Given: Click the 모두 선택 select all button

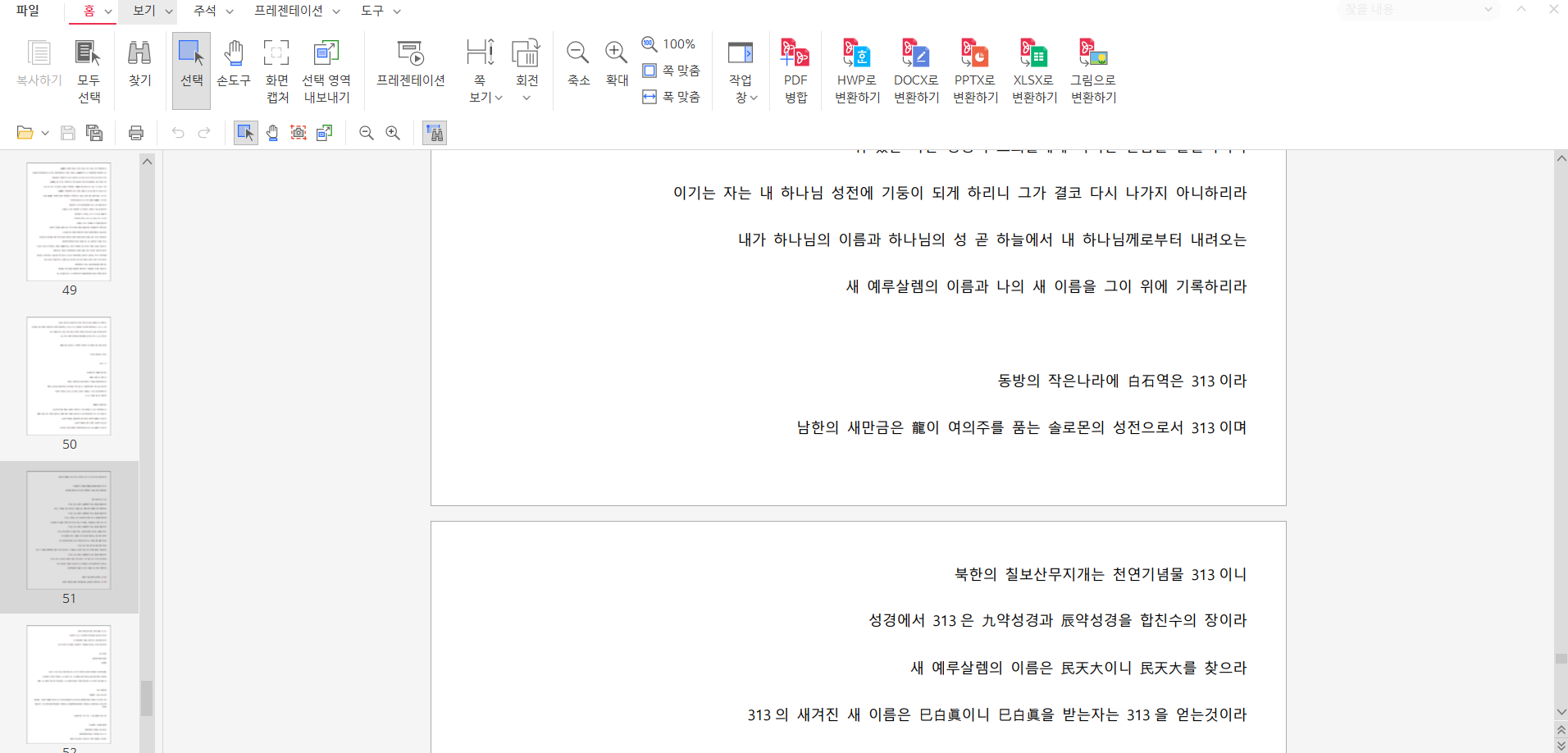Looking at the screenshot, I should (x=89, y=71).
